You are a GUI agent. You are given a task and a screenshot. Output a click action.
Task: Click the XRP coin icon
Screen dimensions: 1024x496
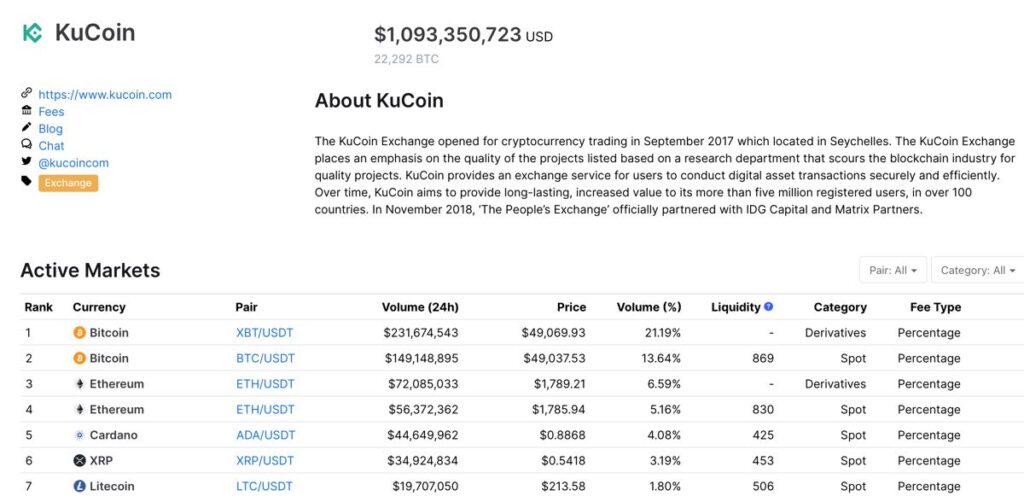tap(80, 461)
